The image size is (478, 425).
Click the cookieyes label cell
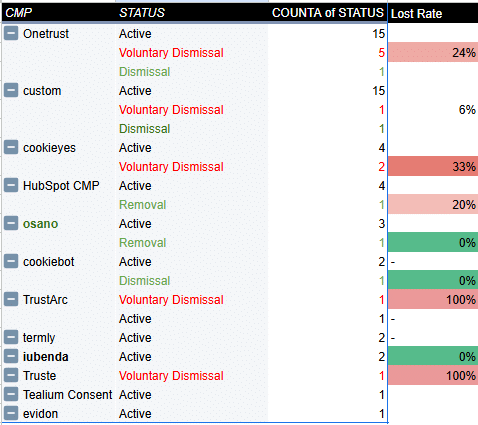tap(49, 148)
